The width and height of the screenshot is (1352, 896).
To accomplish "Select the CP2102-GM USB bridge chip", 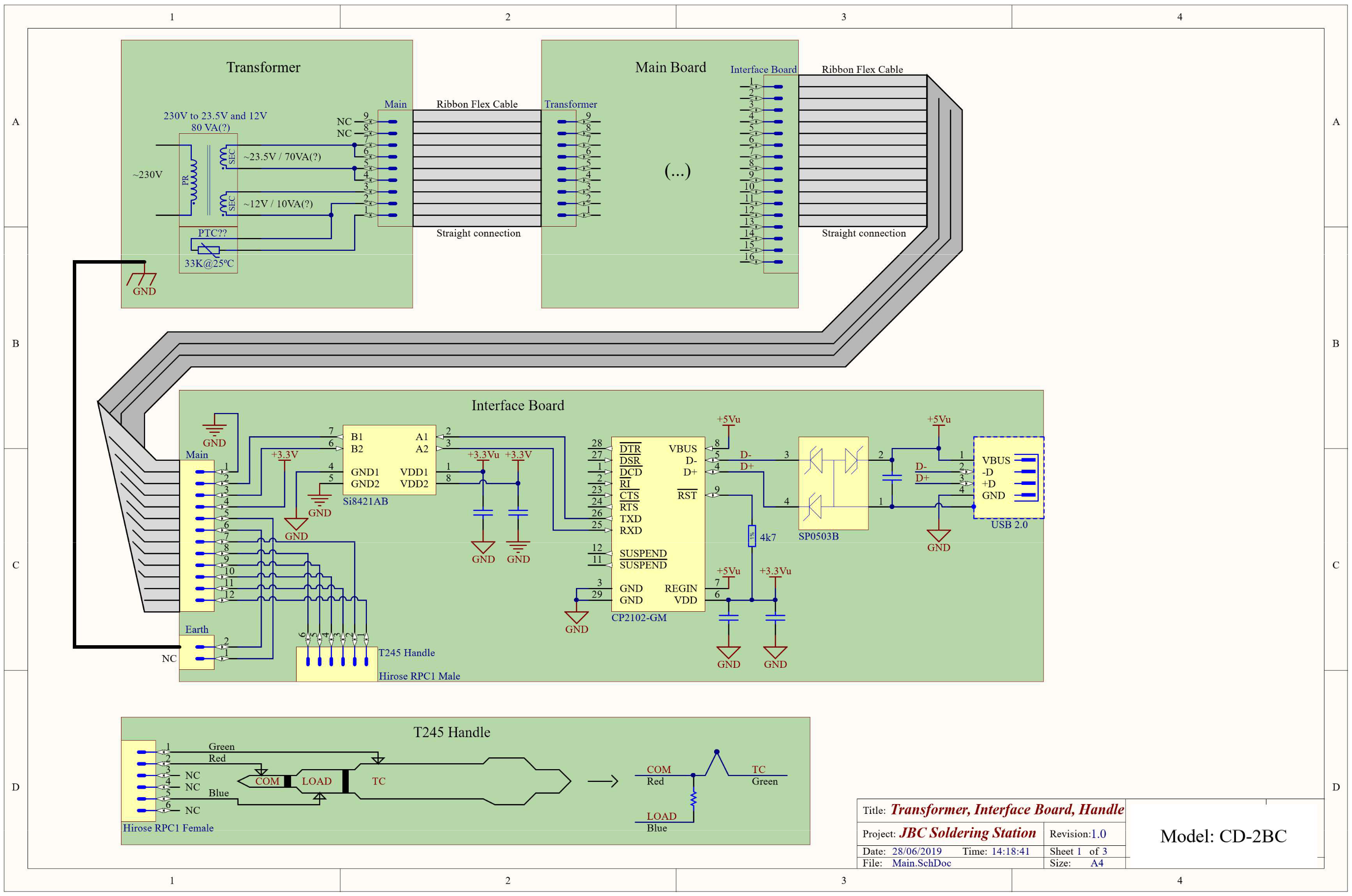I will [x=658, y=524].
